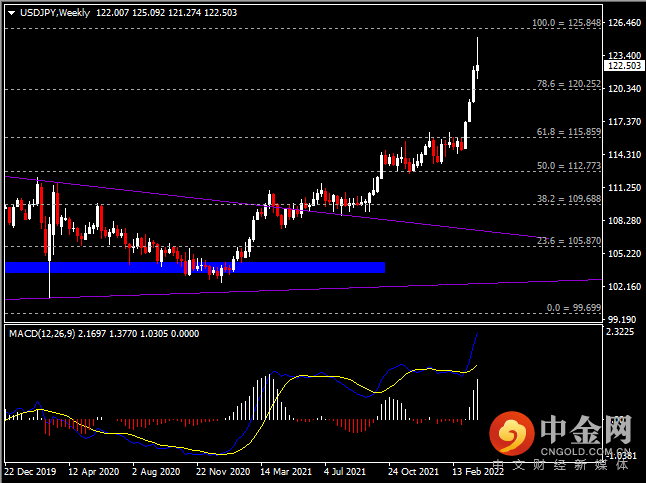Select the blue support zone rectangle
The width and height of the screenshot is (646, 483).
click(195, 267)
